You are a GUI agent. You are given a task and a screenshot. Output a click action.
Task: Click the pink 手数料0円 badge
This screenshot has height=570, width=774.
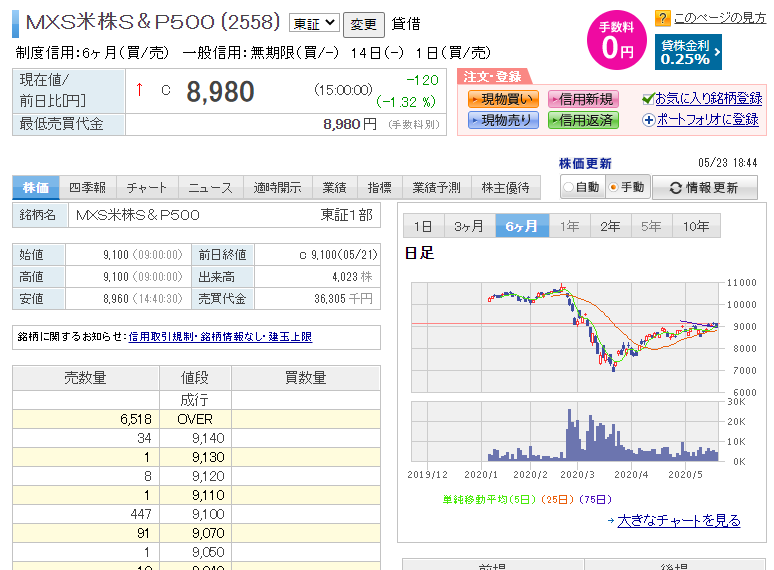617,40
